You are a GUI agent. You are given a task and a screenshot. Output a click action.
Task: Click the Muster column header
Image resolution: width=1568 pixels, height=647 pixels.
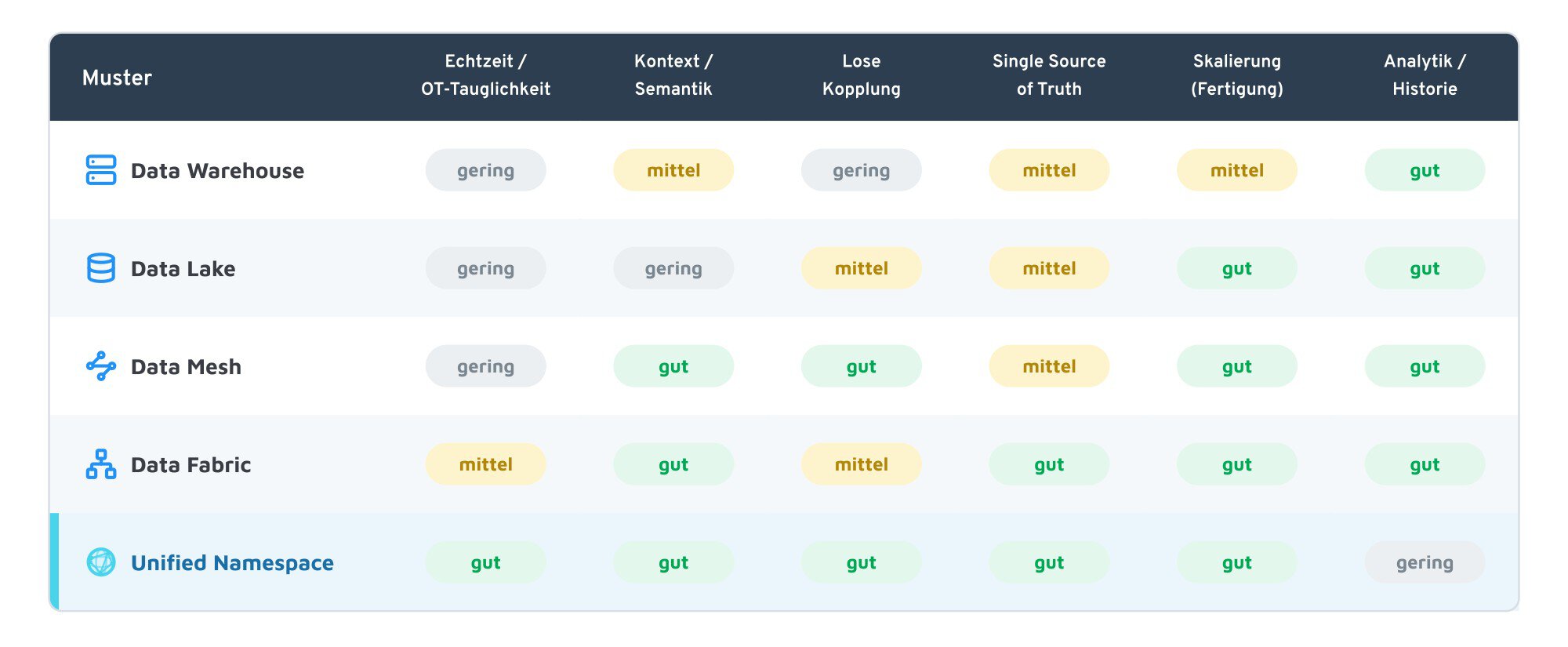pyautogui.click(x=117, y=78)
